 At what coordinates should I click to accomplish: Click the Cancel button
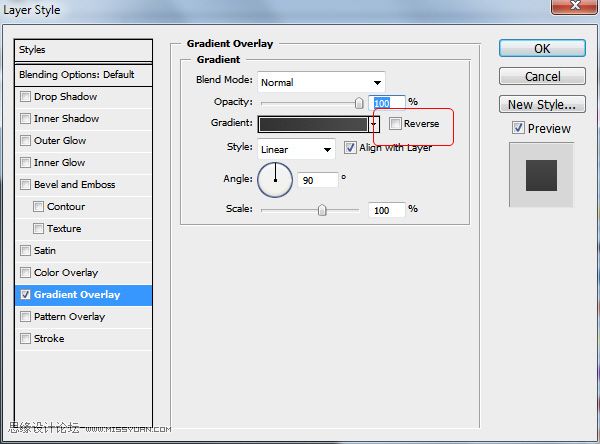click(x=542, y=76)
